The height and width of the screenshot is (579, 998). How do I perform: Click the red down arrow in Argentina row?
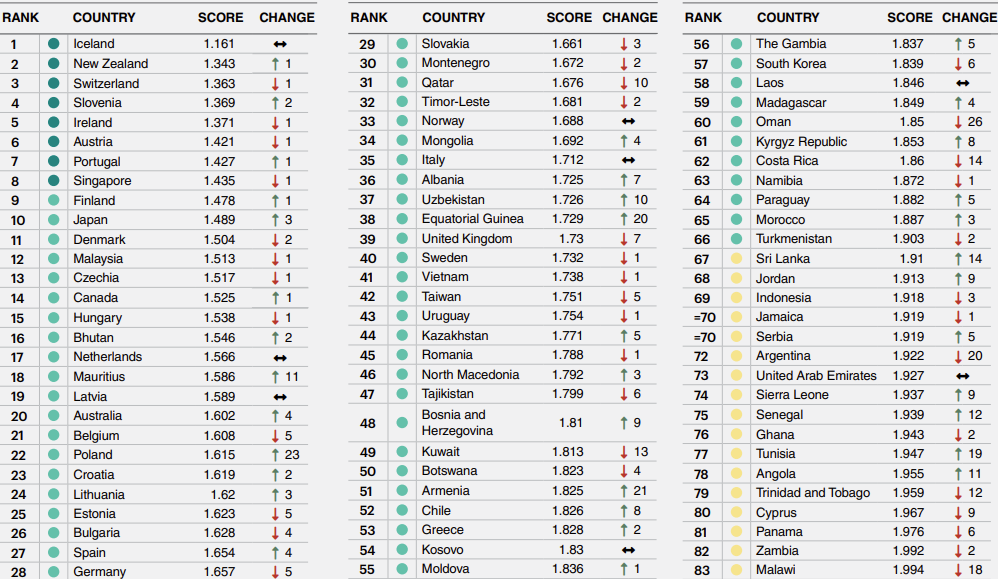(x=958, y=356)
